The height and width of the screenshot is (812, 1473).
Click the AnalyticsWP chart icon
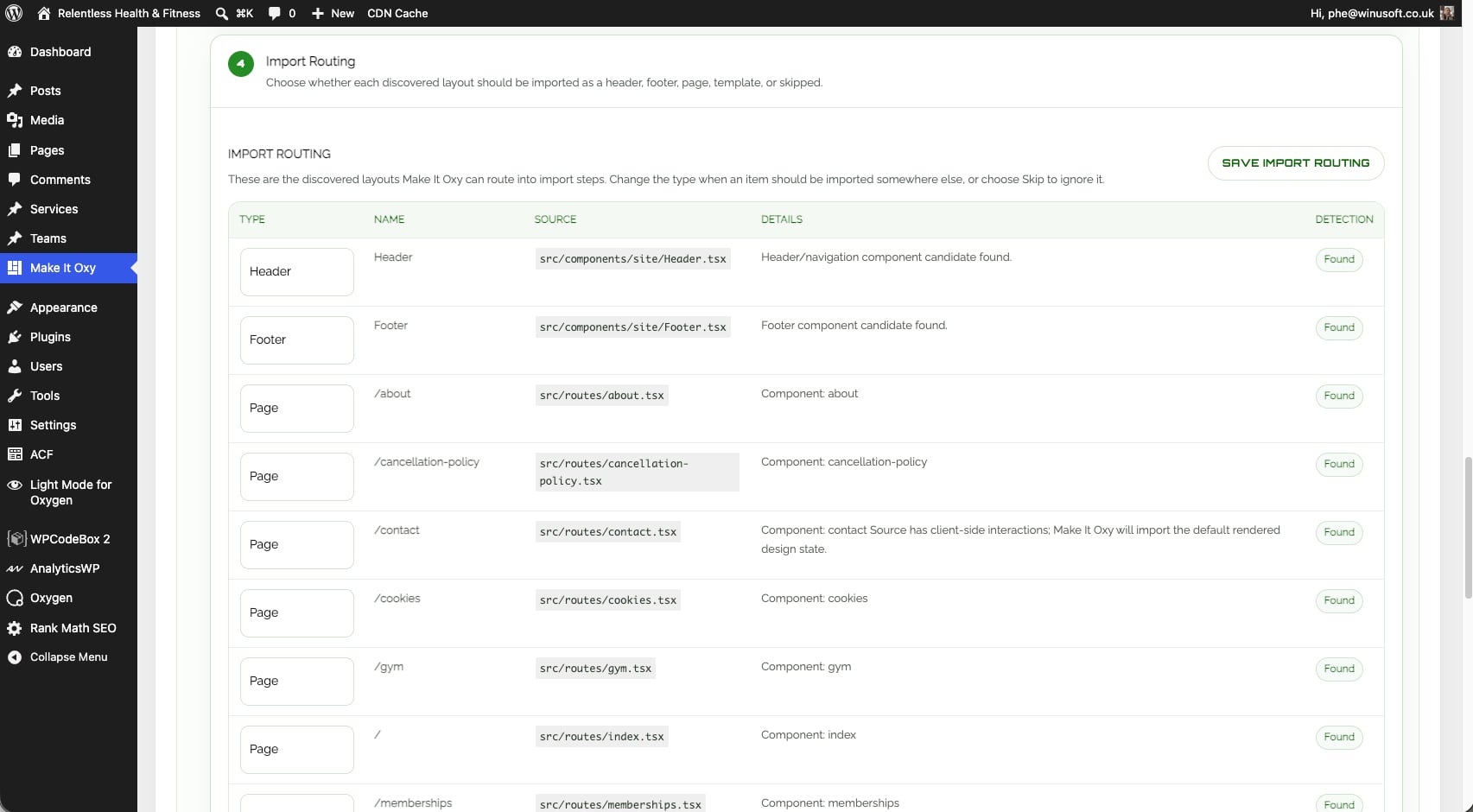(x=15, y=568)
